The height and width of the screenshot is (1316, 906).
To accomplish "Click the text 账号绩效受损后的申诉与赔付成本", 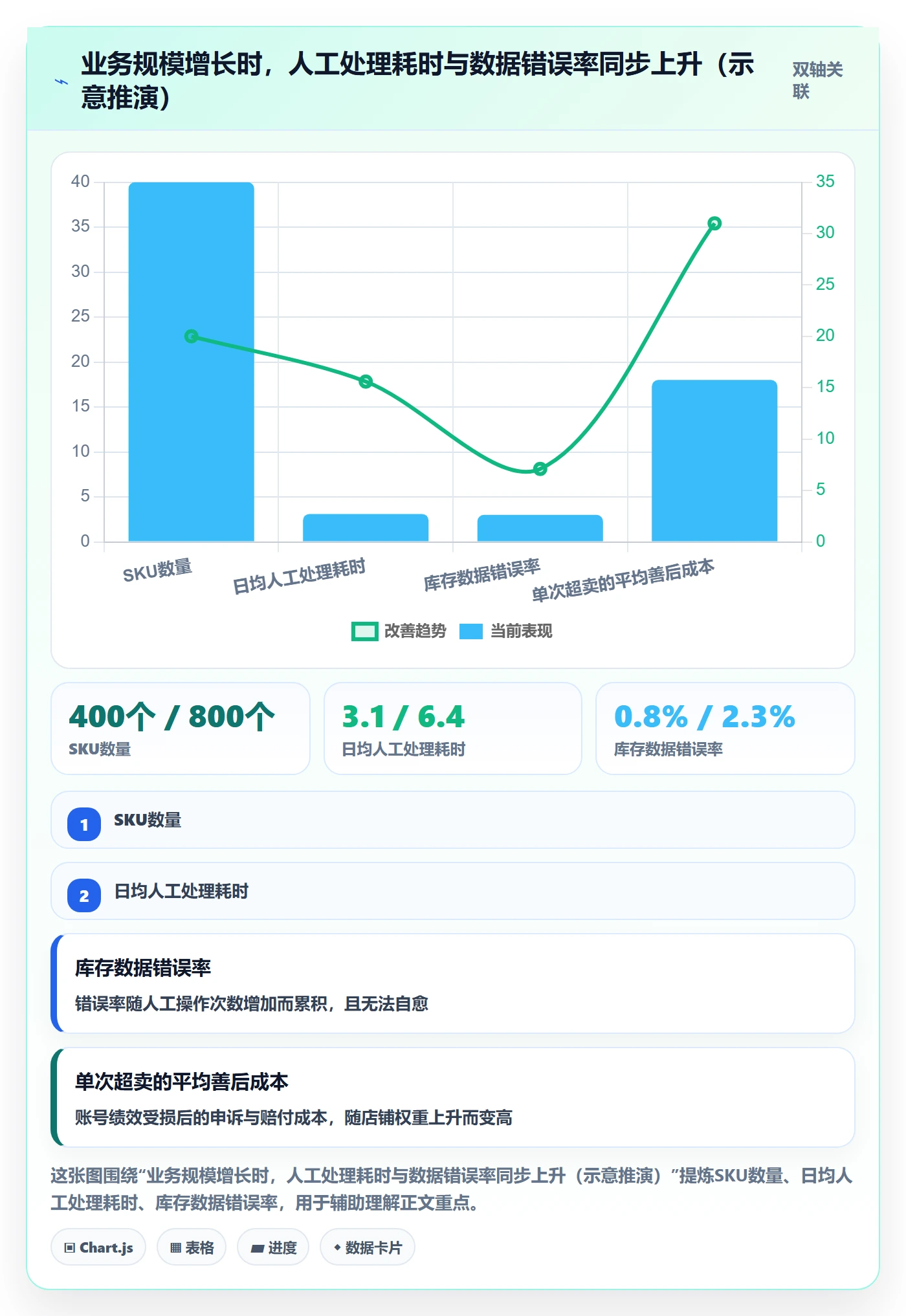I will (201, 1117).
